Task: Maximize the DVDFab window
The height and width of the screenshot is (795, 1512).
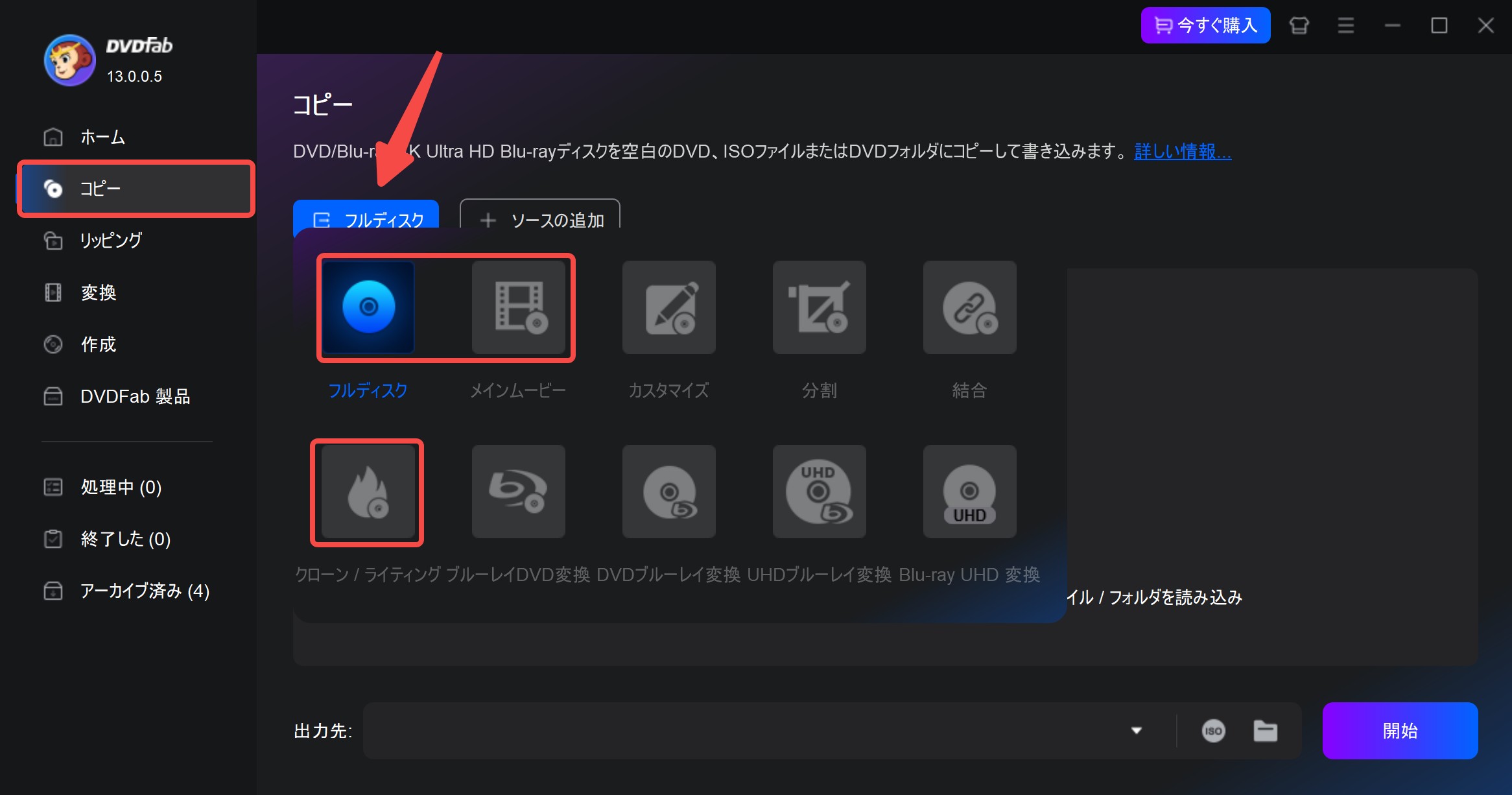Action: [x=1439, y=25]
